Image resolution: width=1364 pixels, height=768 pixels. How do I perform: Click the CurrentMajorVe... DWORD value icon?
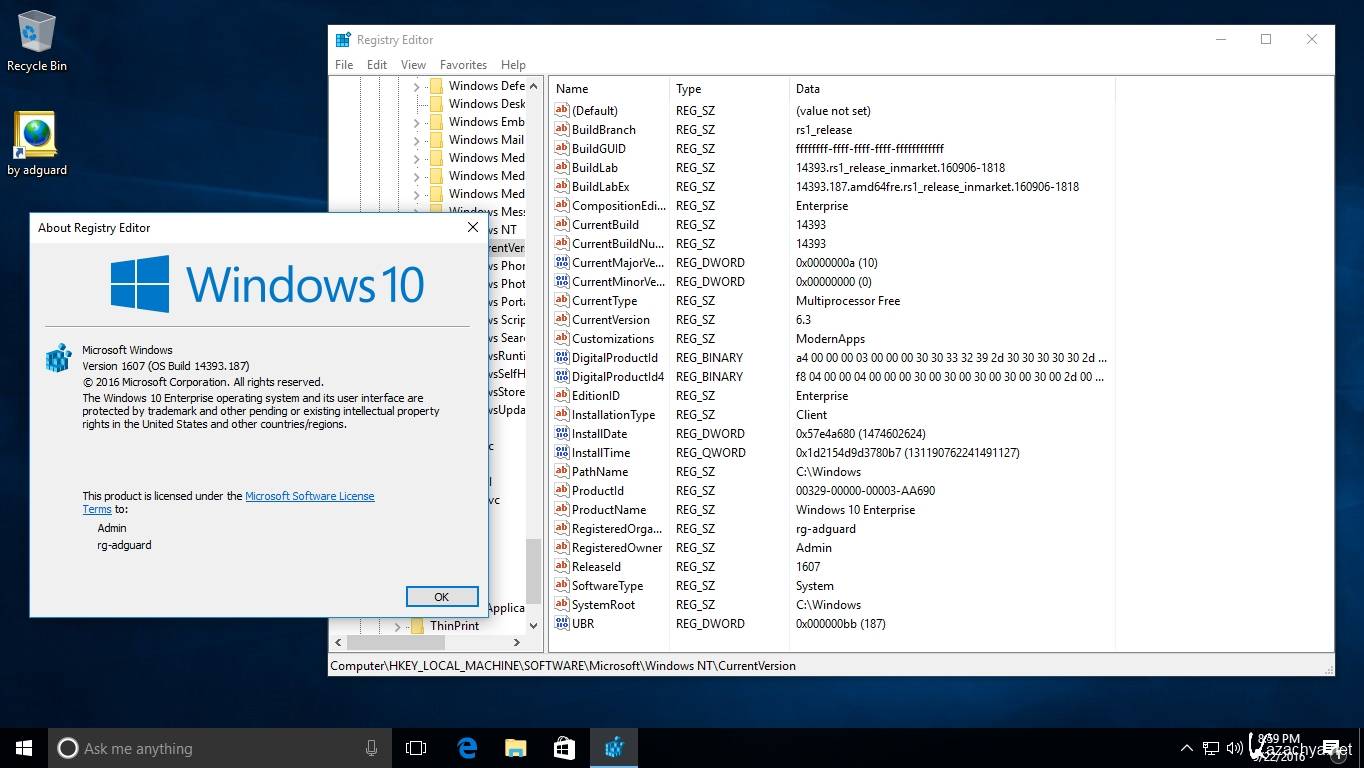(x=562, y=263)
